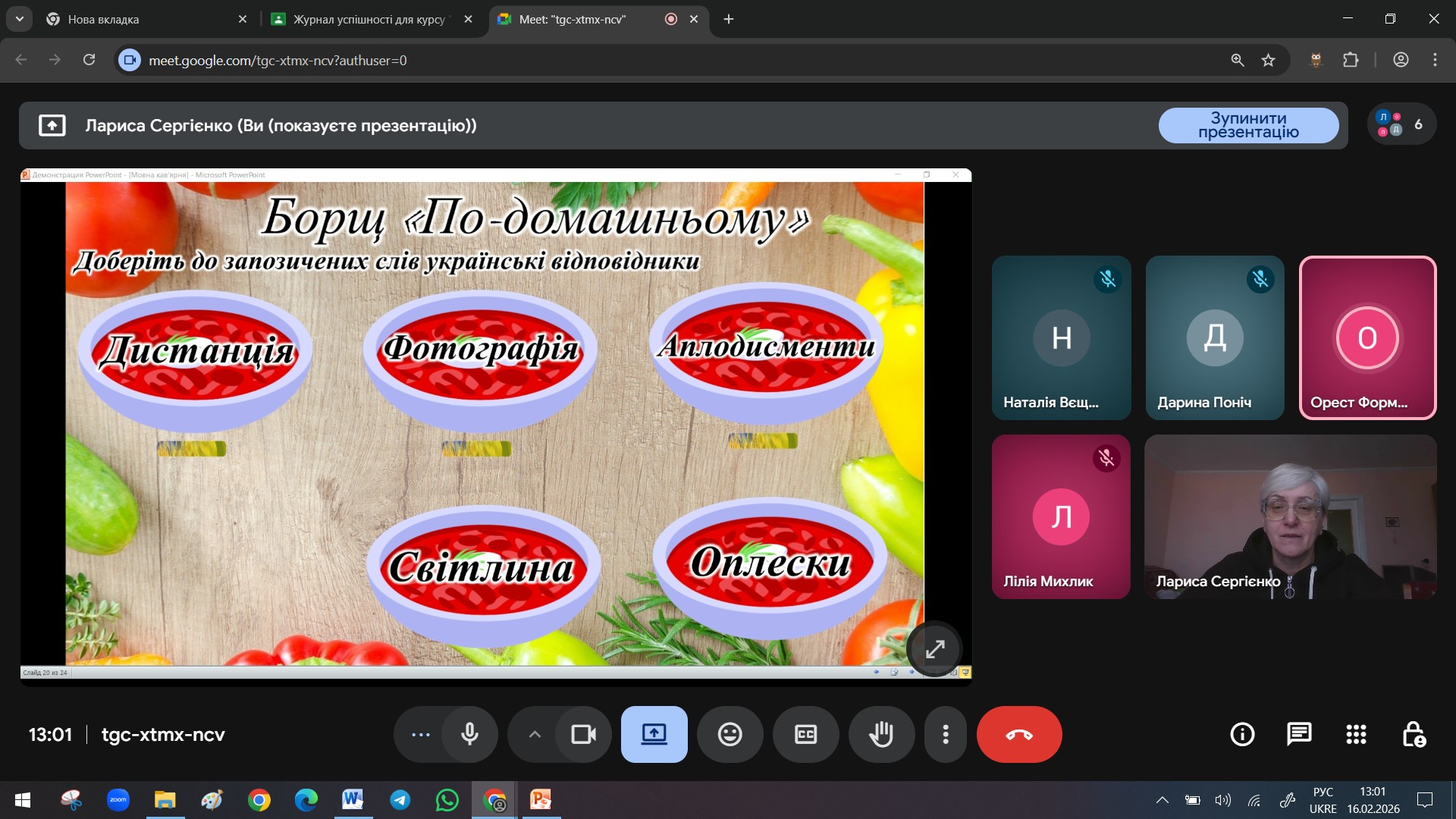Raise hand in the meeting

(881, 734)
